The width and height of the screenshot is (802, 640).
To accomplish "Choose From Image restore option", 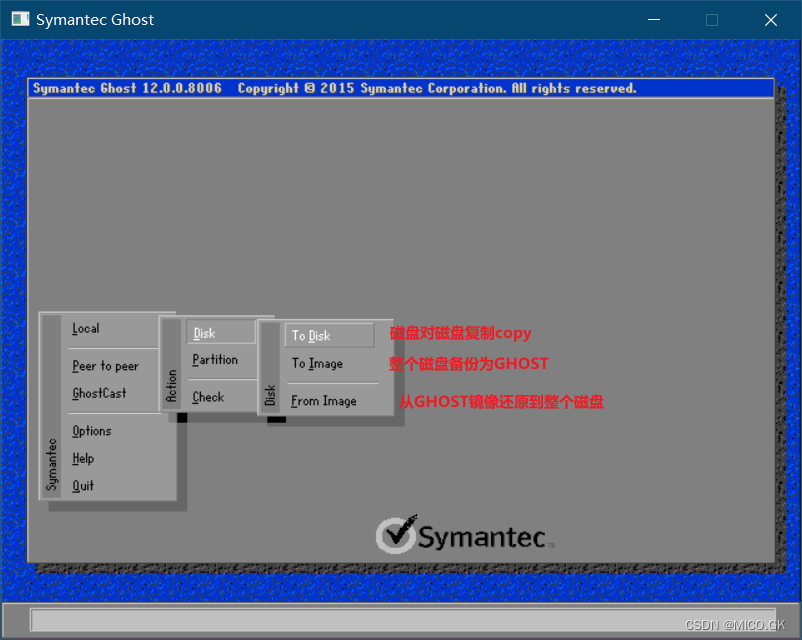I will 324,401.
